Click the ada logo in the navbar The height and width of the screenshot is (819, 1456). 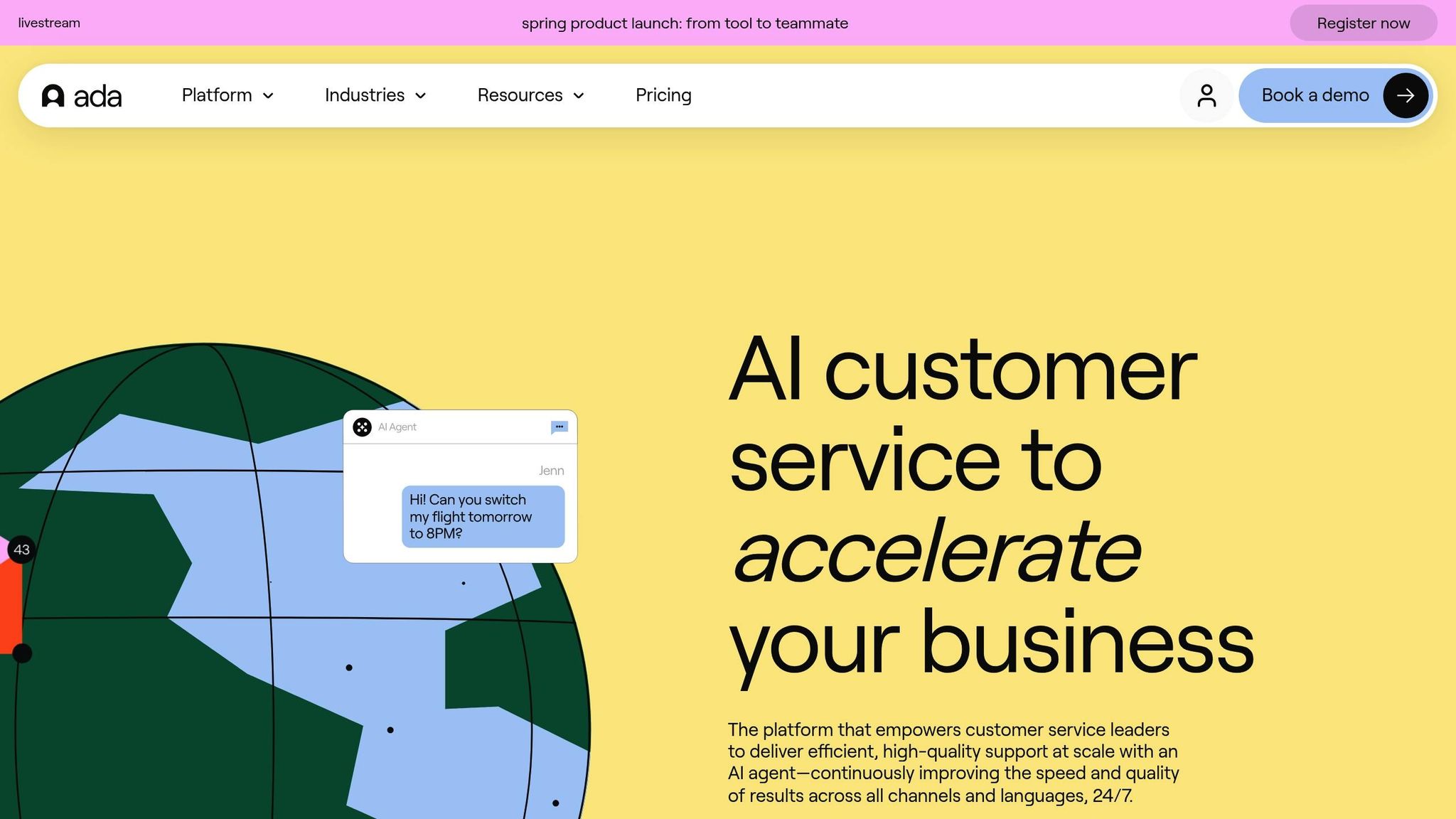(82, 96)
